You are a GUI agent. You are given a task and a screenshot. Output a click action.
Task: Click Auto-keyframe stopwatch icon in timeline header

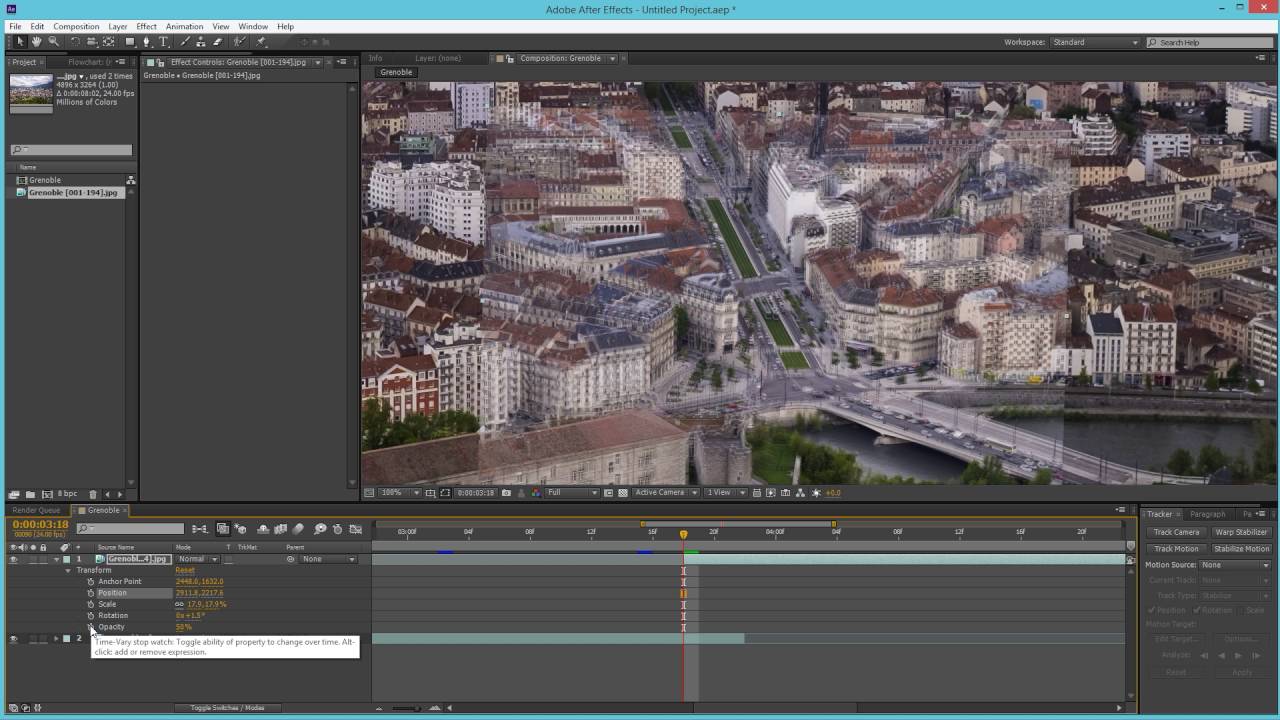[337, 529]
